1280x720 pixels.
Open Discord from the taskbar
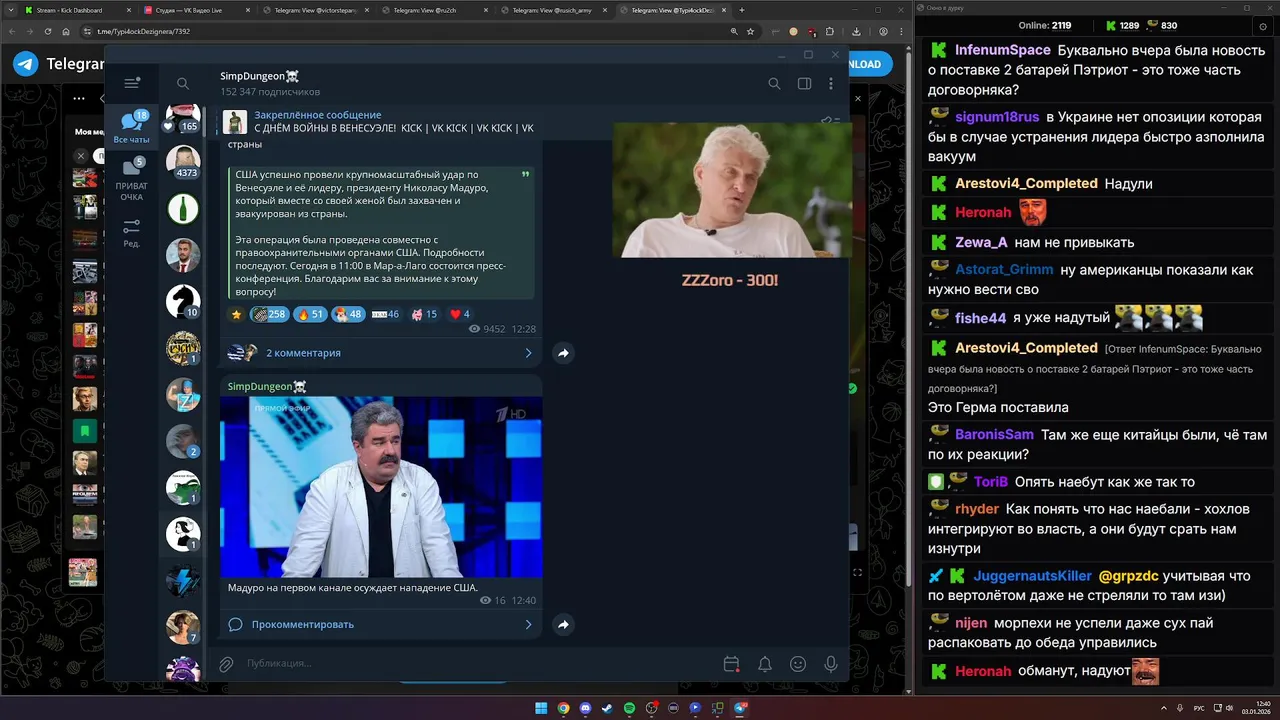pyautogui.click(x=585, y=708)
